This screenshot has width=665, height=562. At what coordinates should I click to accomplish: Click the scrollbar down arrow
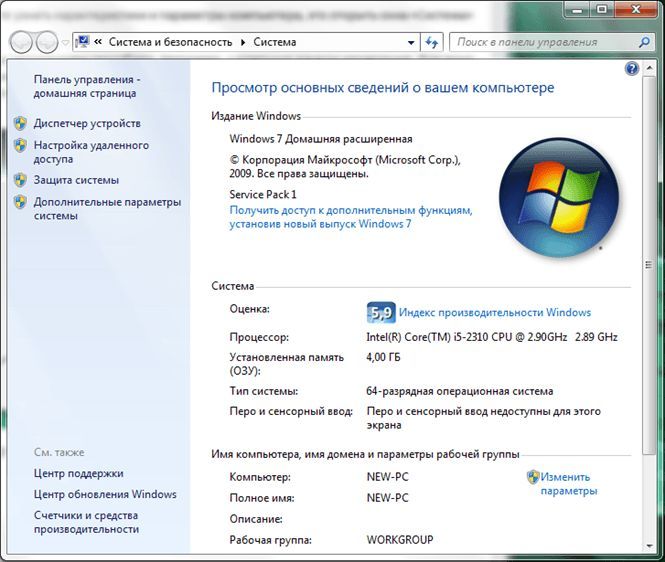click(649, 546)
